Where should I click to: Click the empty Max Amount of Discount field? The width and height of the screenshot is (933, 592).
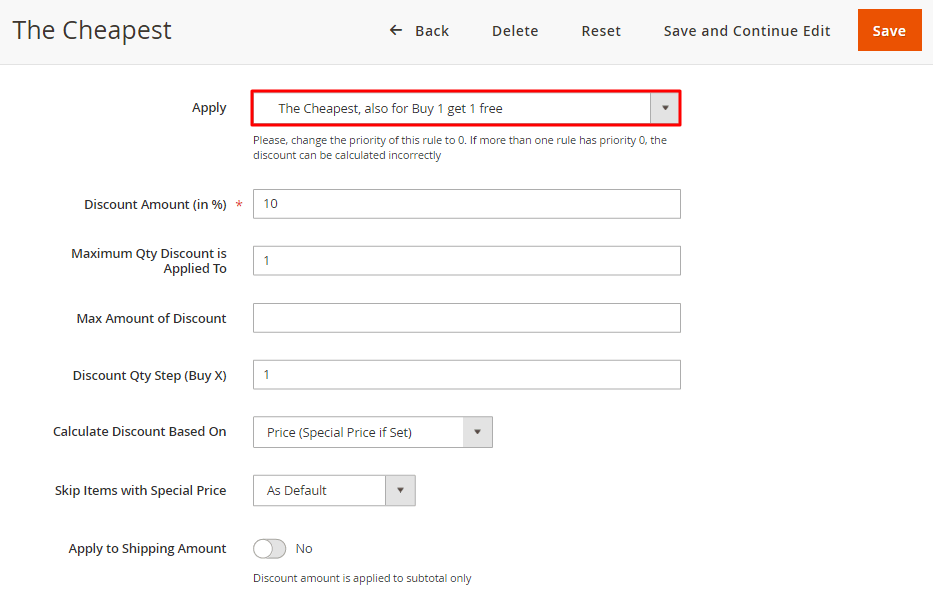click(466, 318)
